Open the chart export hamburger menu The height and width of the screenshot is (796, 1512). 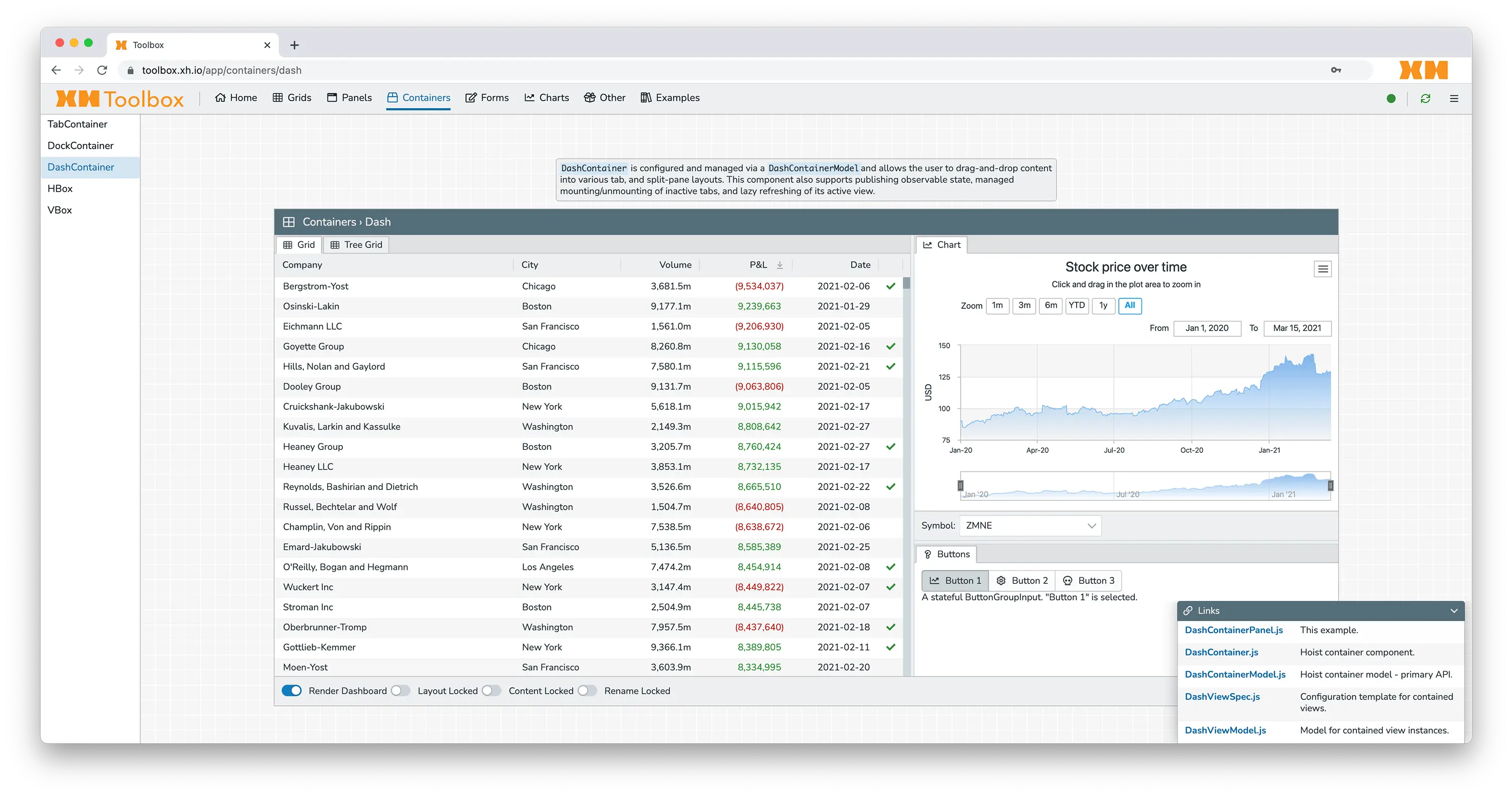[x=1322, y=268]
